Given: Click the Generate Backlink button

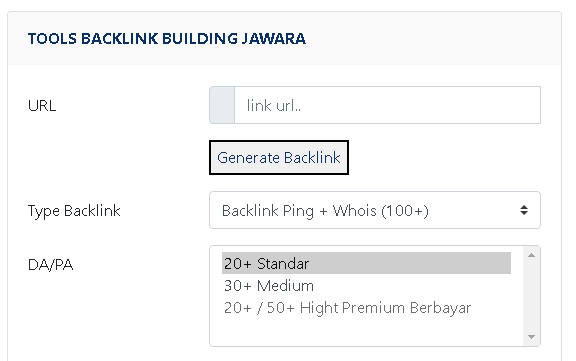Looking at the screenshot, I should [279, 157].
